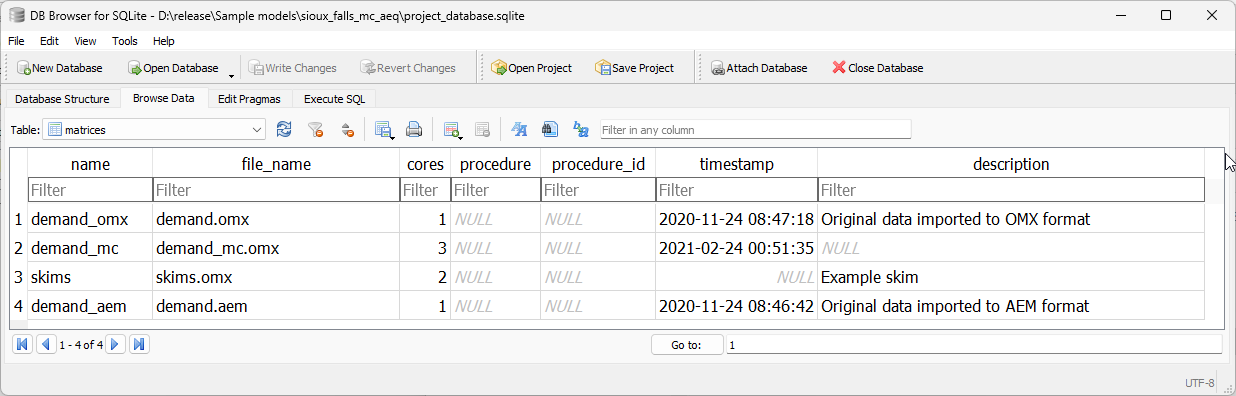Click the Save Project button
The width and height of the screenshot is (1236, 396).
(635, 68)
